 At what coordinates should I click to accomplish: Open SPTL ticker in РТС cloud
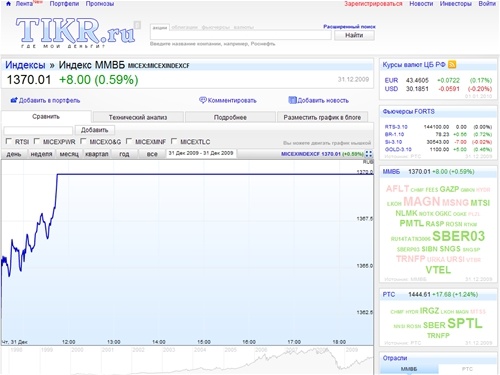(x=465, y=323)
